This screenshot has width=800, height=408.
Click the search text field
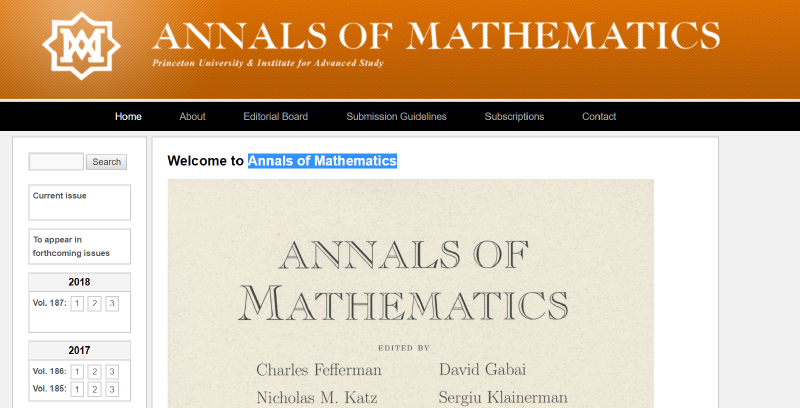tap(56, 162)
